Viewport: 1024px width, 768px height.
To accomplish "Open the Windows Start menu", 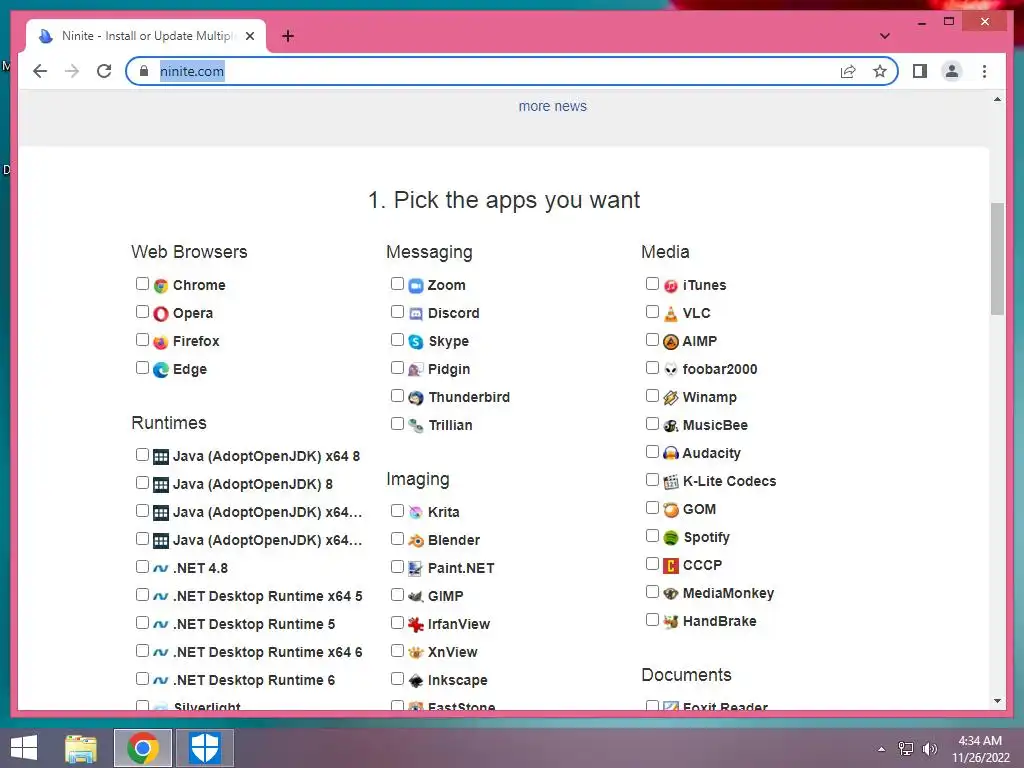I will pos(24,748).
